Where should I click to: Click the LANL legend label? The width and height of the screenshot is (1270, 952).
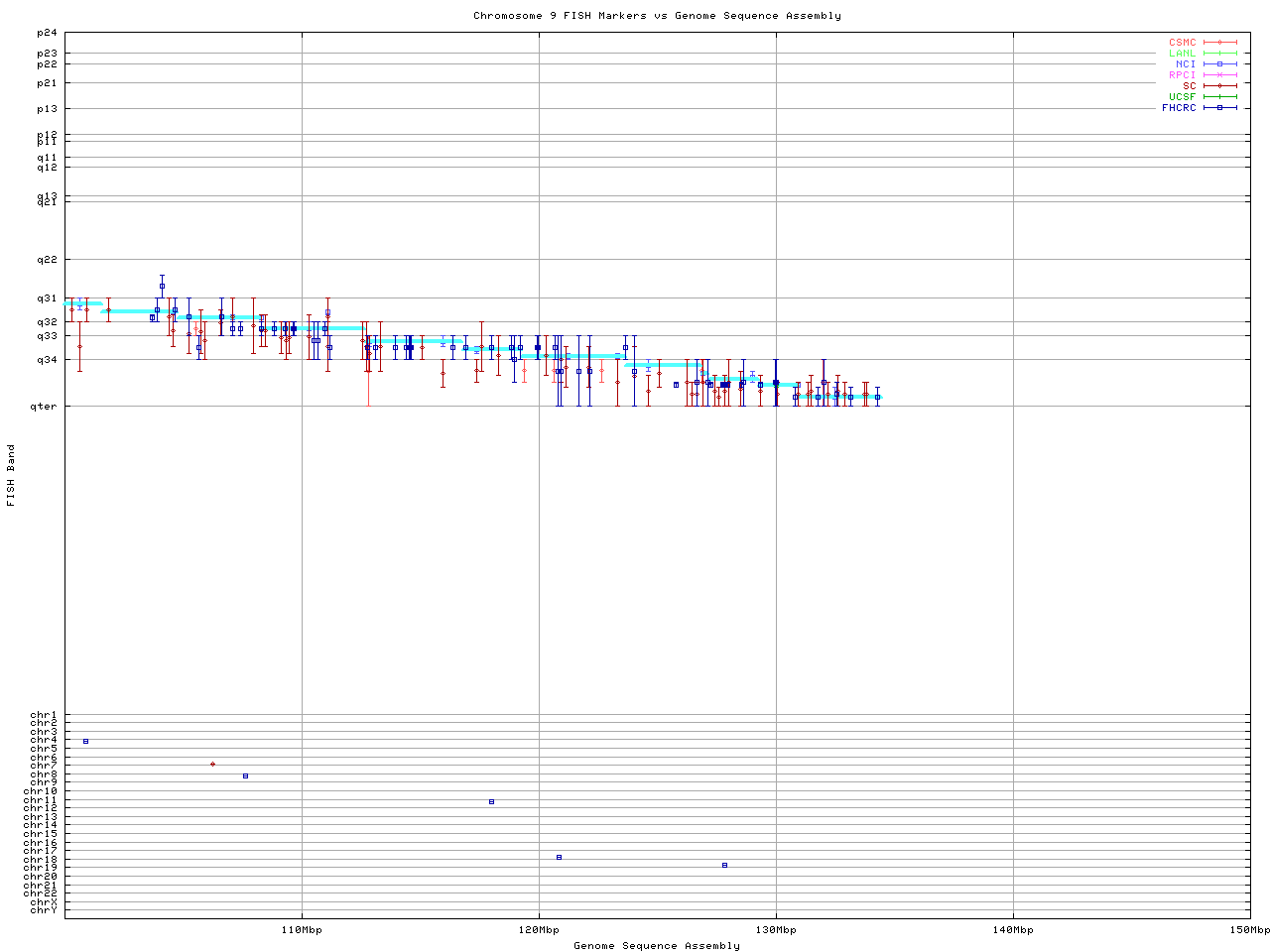click(1182, 54)
